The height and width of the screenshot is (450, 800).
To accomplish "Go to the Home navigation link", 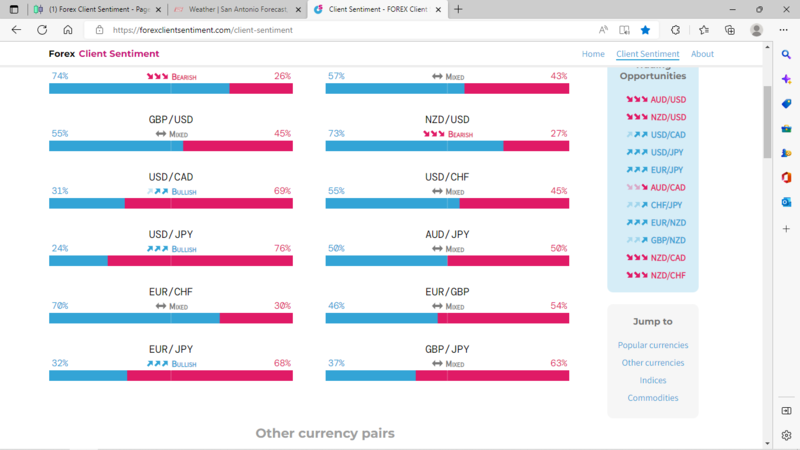I will pyautogui.click(x=593, y=54).
